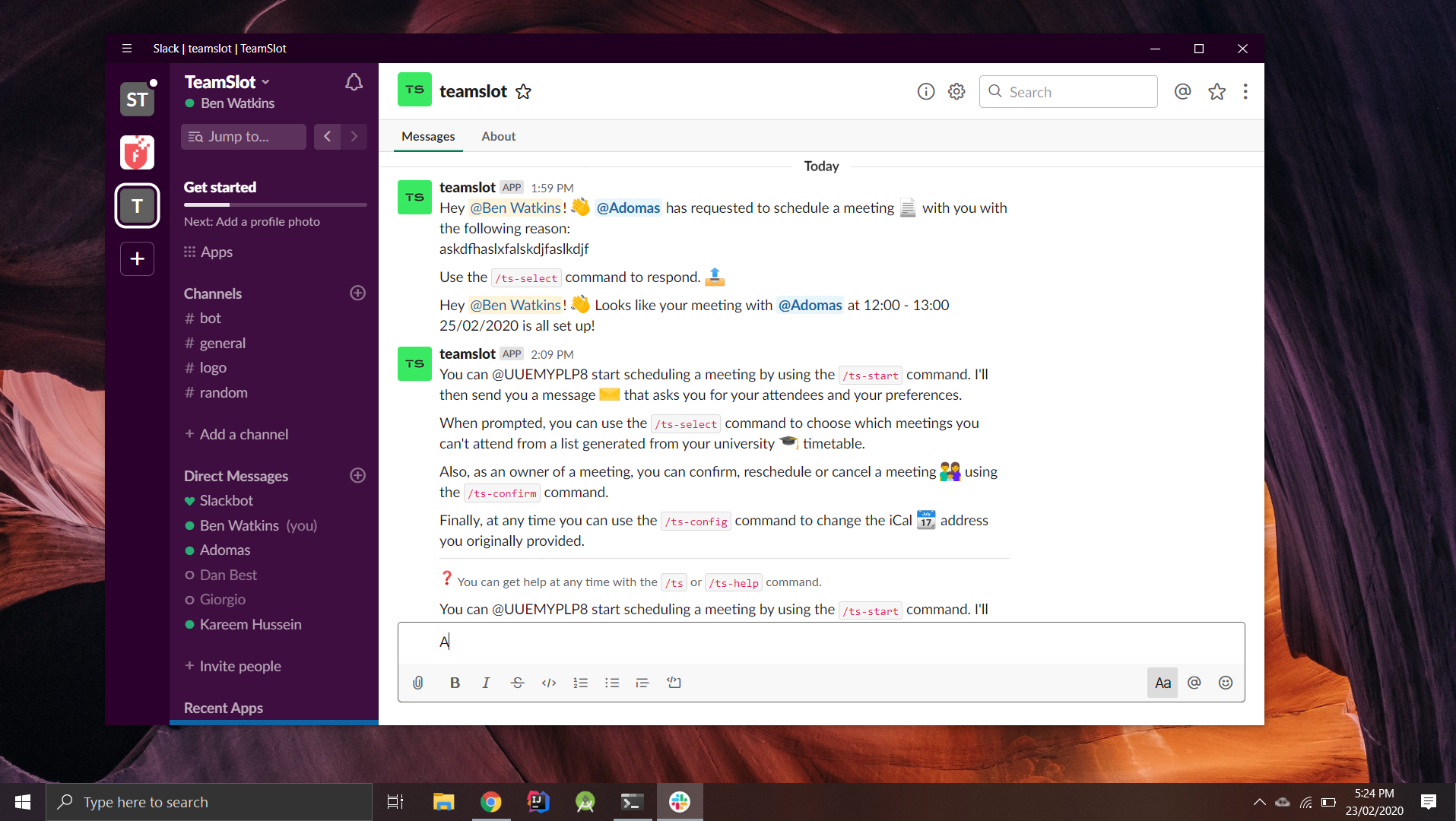Insert an ordered list

580,683
